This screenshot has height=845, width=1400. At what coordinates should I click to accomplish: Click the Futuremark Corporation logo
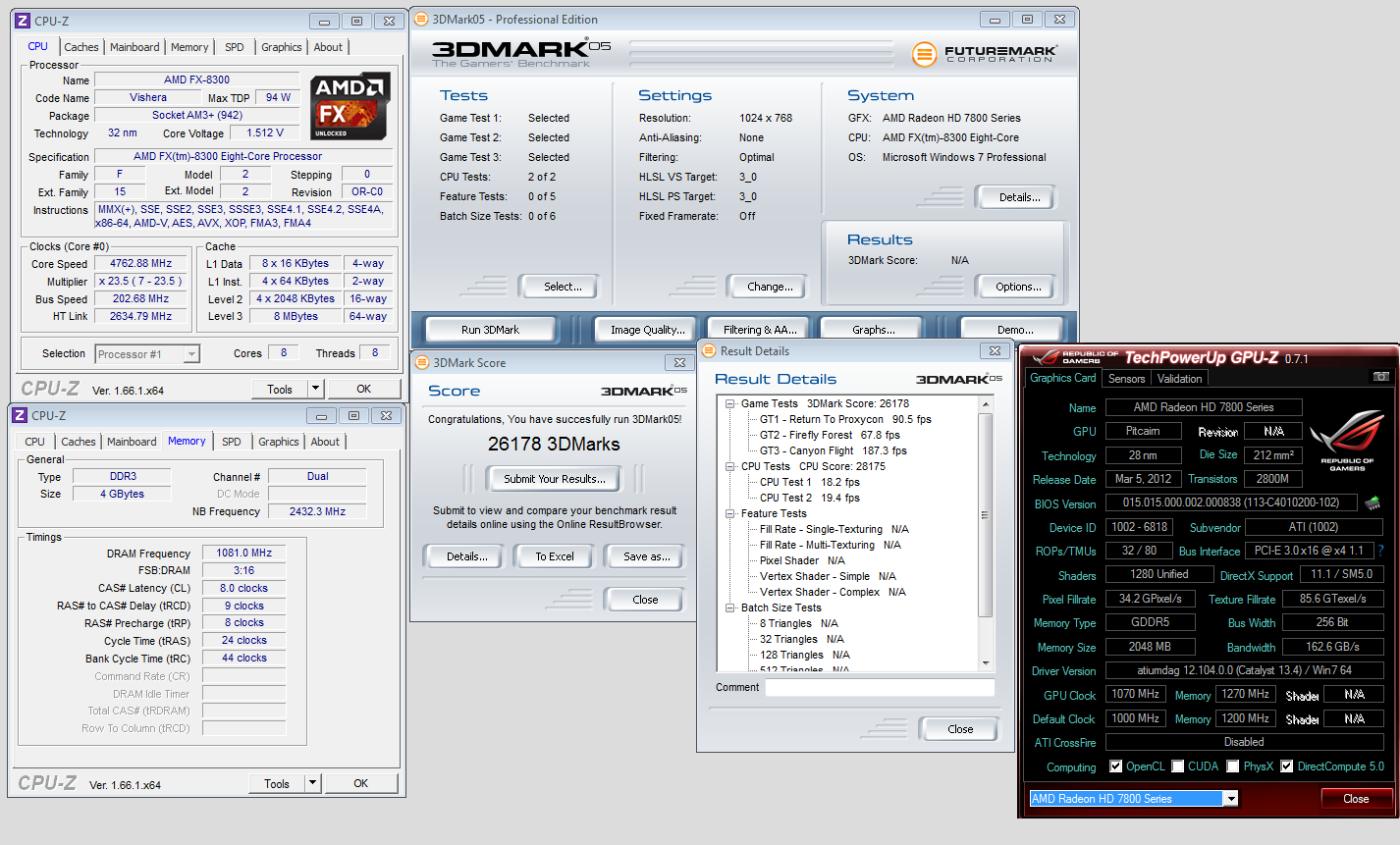[985, 54]
